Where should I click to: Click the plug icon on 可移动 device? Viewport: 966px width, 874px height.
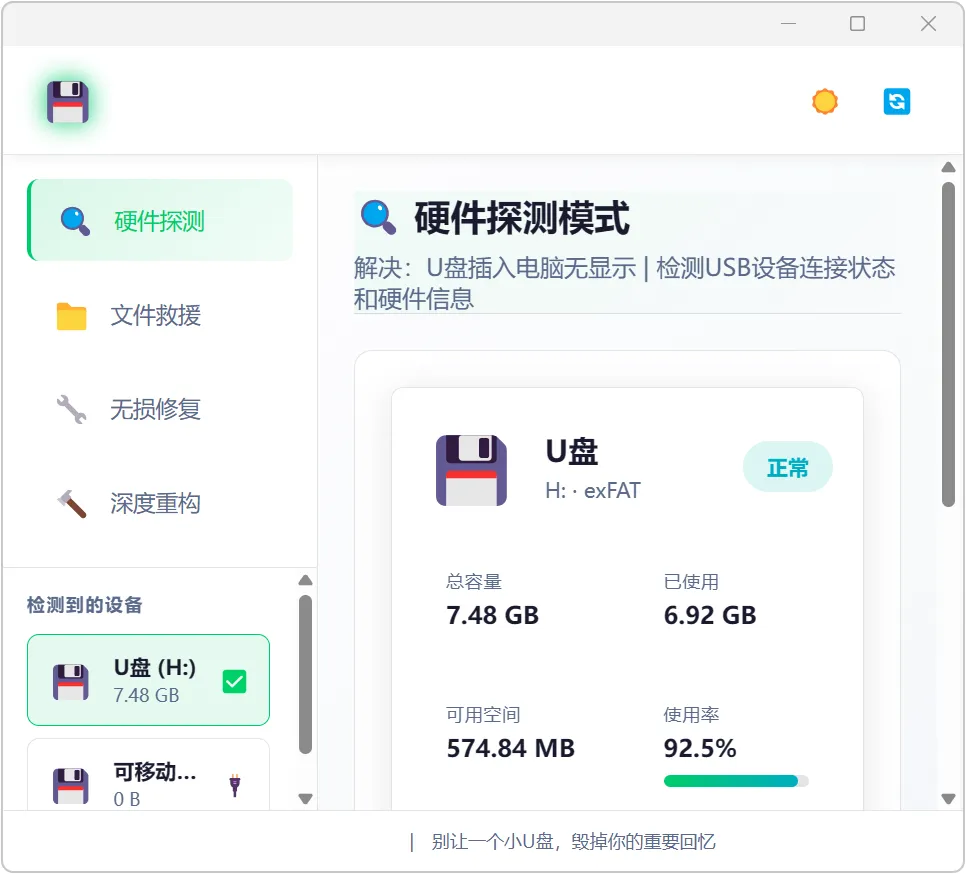pos(235,785)
